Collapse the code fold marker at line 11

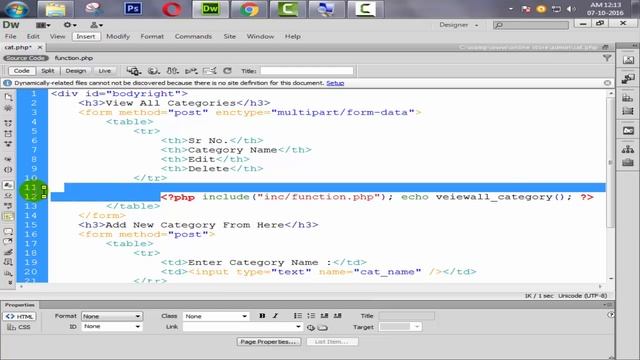(44, 187)
